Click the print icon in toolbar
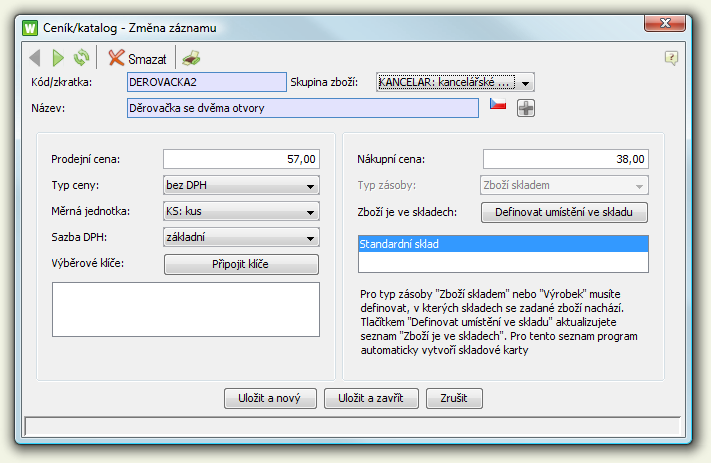 pos(191,58)
